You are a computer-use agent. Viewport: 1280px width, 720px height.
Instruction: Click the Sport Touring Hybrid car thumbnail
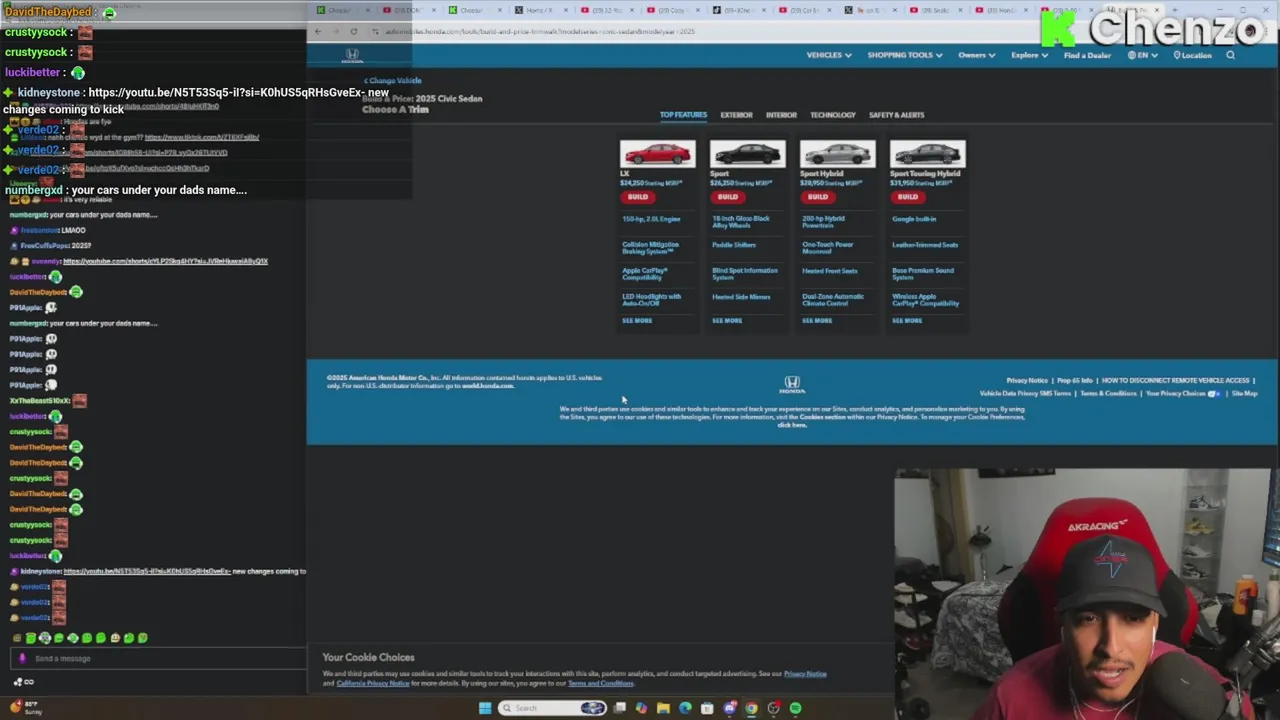[x=927, y=153]
